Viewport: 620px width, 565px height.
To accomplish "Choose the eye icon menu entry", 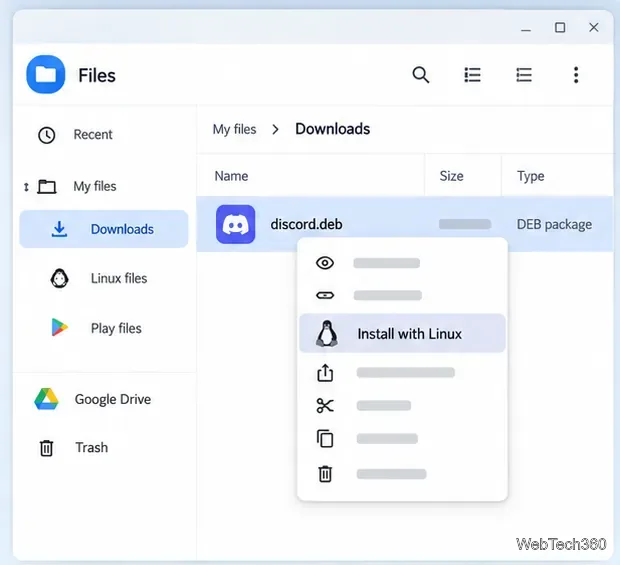I will tap(402, 263).
